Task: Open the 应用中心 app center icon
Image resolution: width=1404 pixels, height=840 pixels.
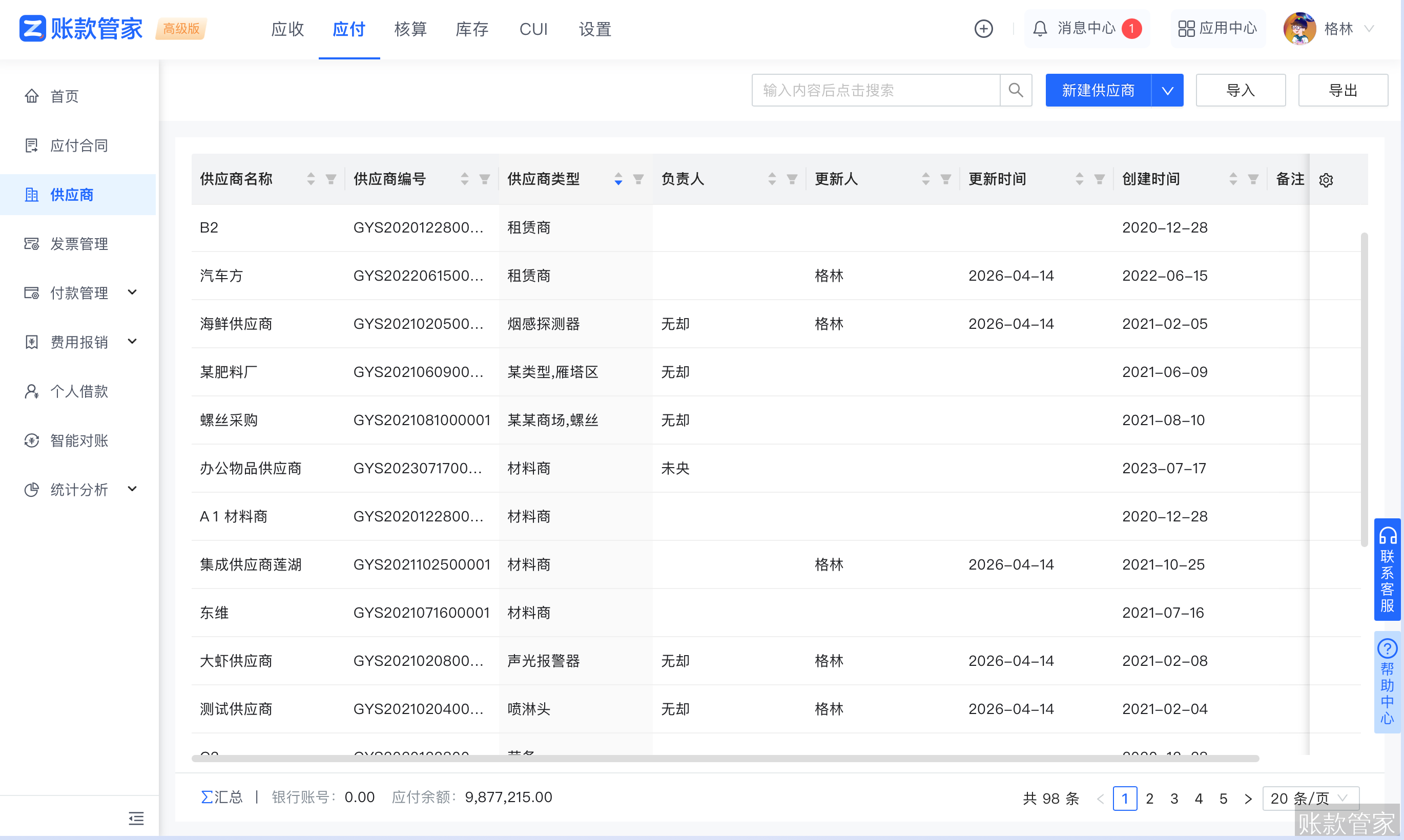Action: (1187, 28)
